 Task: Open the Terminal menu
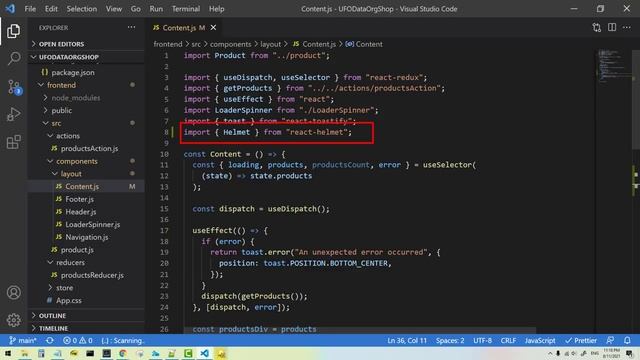pos(186,9)
